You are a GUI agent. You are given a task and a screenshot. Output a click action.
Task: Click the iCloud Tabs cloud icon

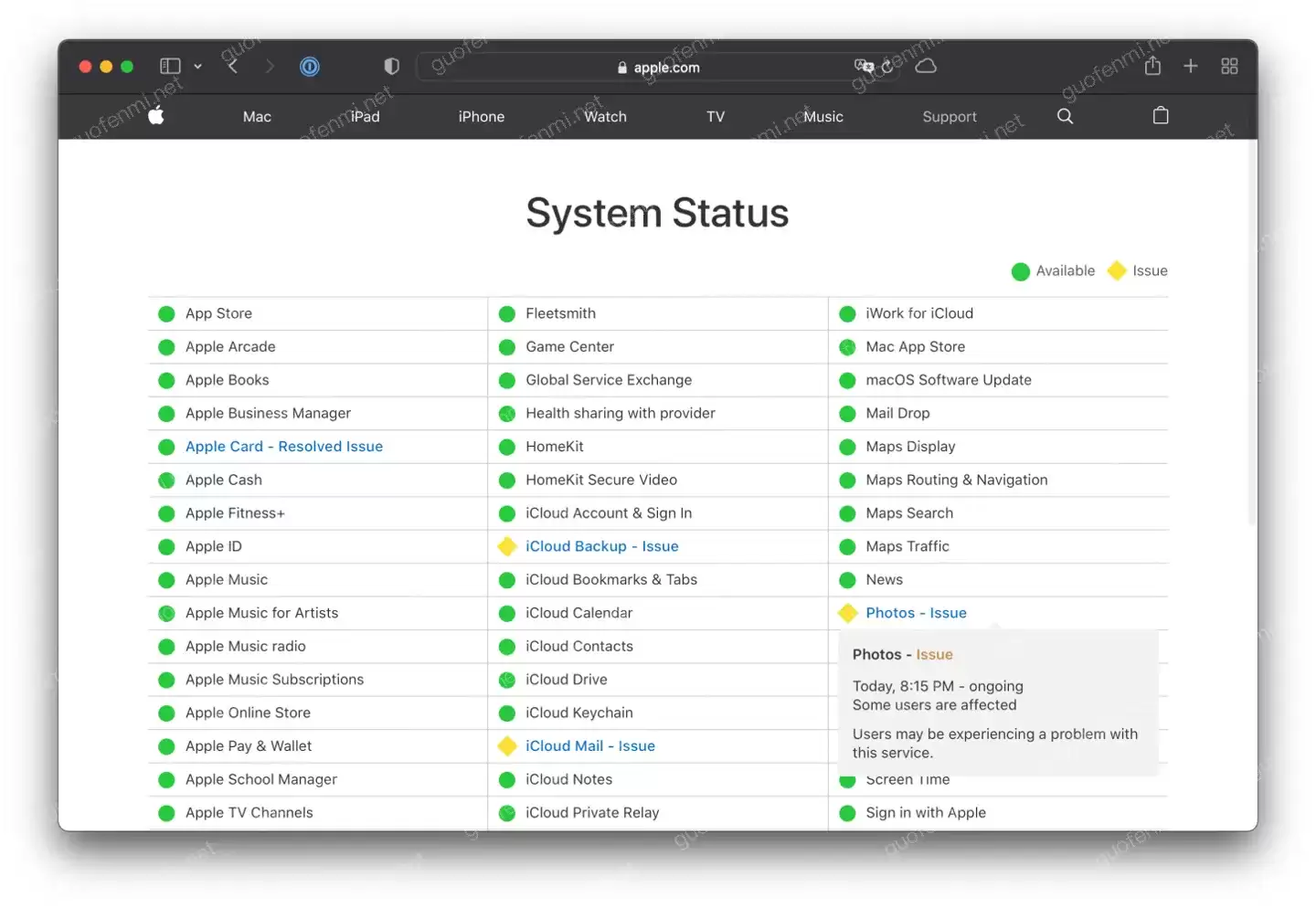pyautogui.click(x=925, y=66)
